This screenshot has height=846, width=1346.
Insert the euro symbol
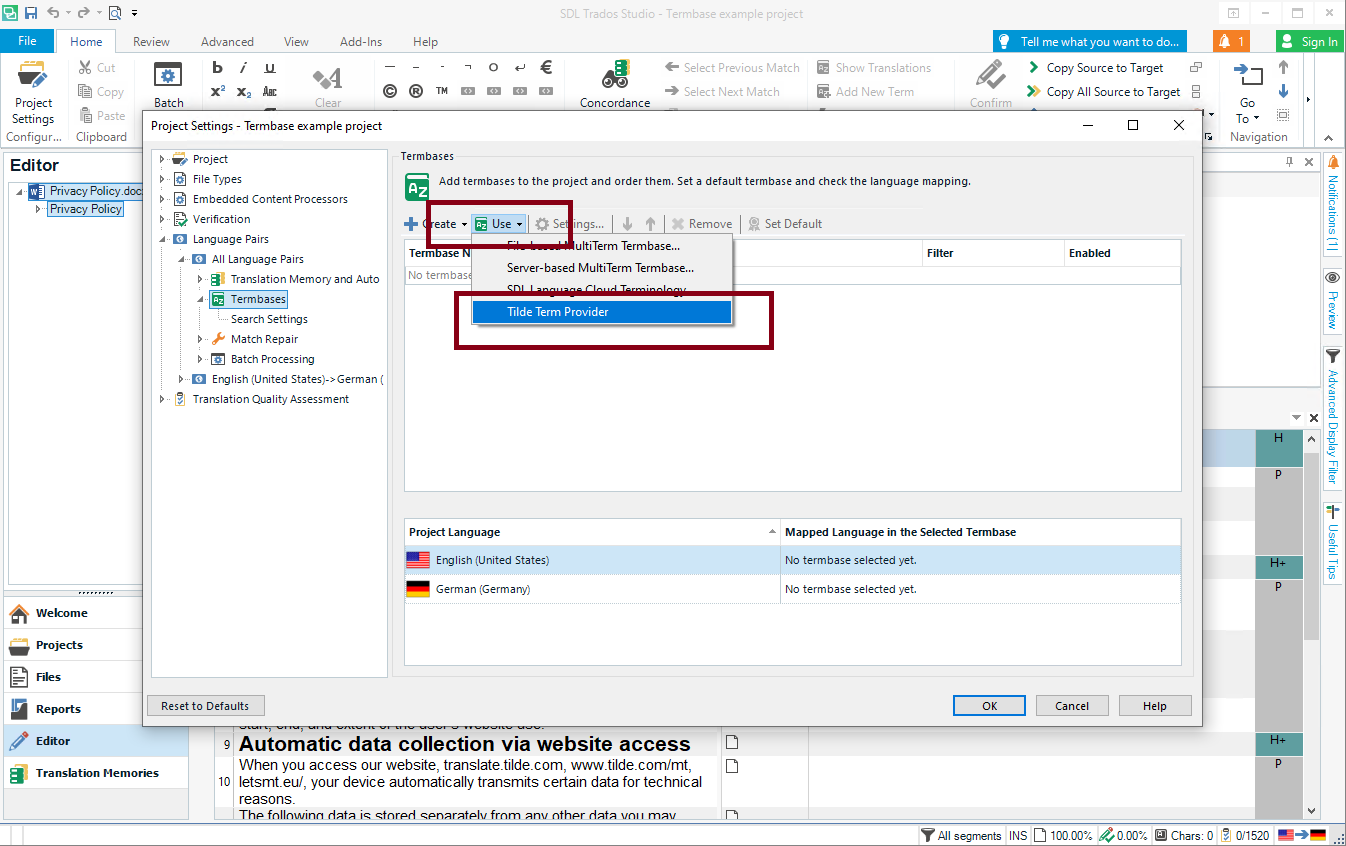[x=546, y=68]
